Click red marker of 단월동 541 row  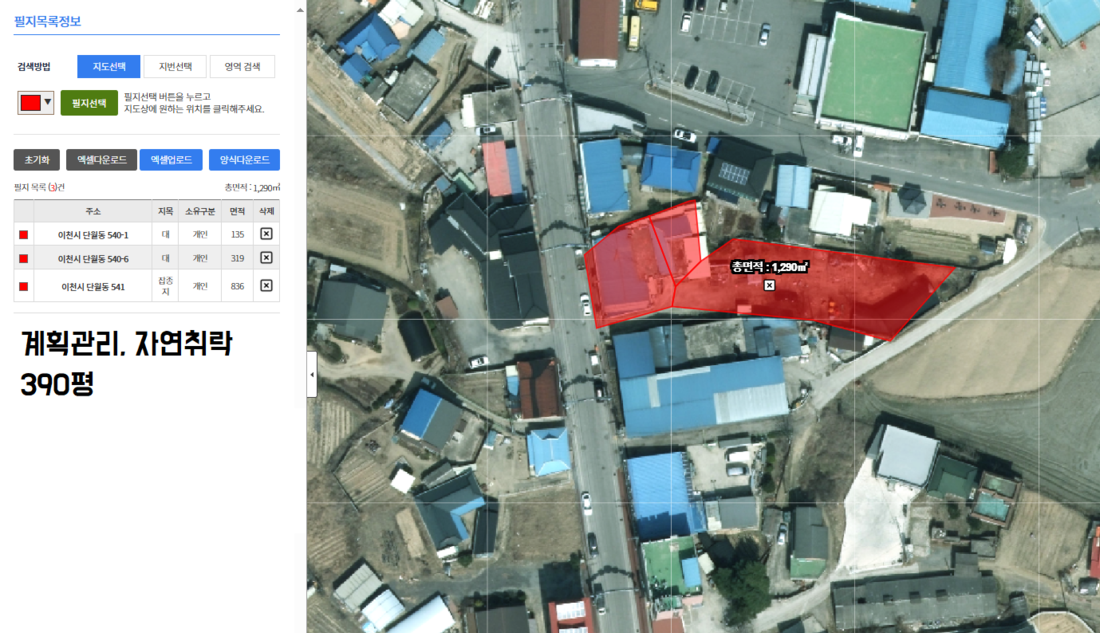point(23,286)
